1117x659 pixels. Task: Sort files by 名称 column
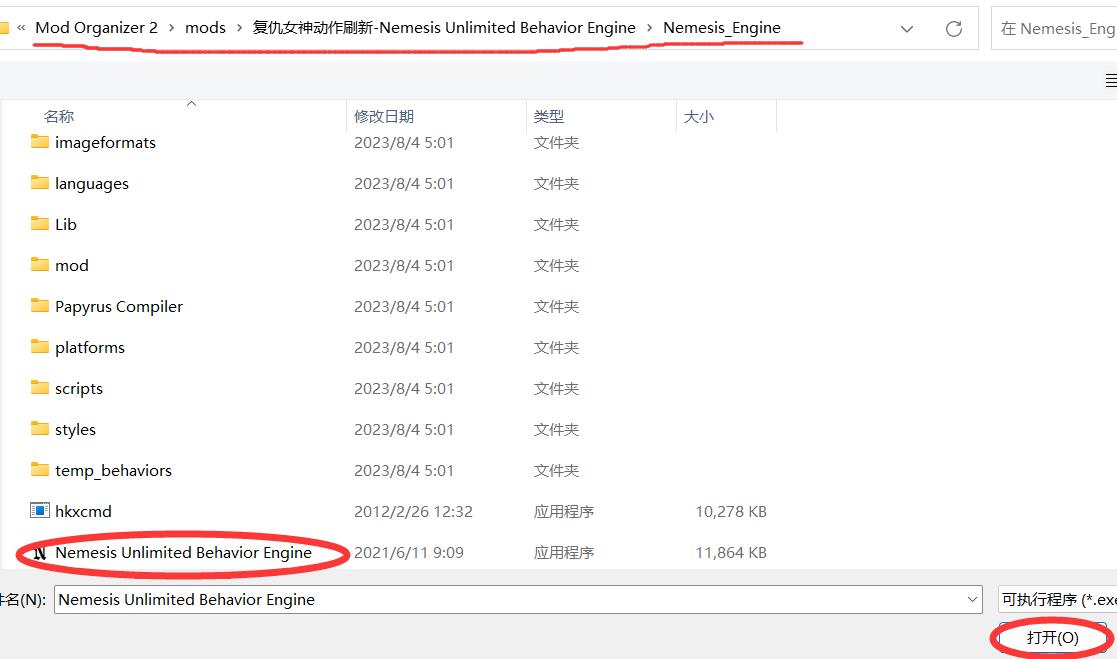[x=59, y=116]
